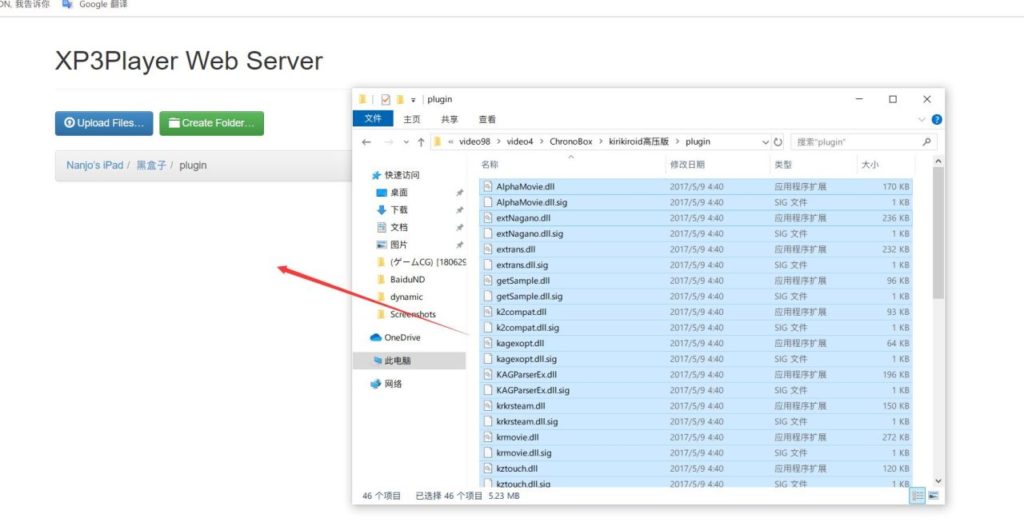The width and height of the screenshot is (1024, 522).
Task: Click the Upload Files button
Action: [104, 123]
